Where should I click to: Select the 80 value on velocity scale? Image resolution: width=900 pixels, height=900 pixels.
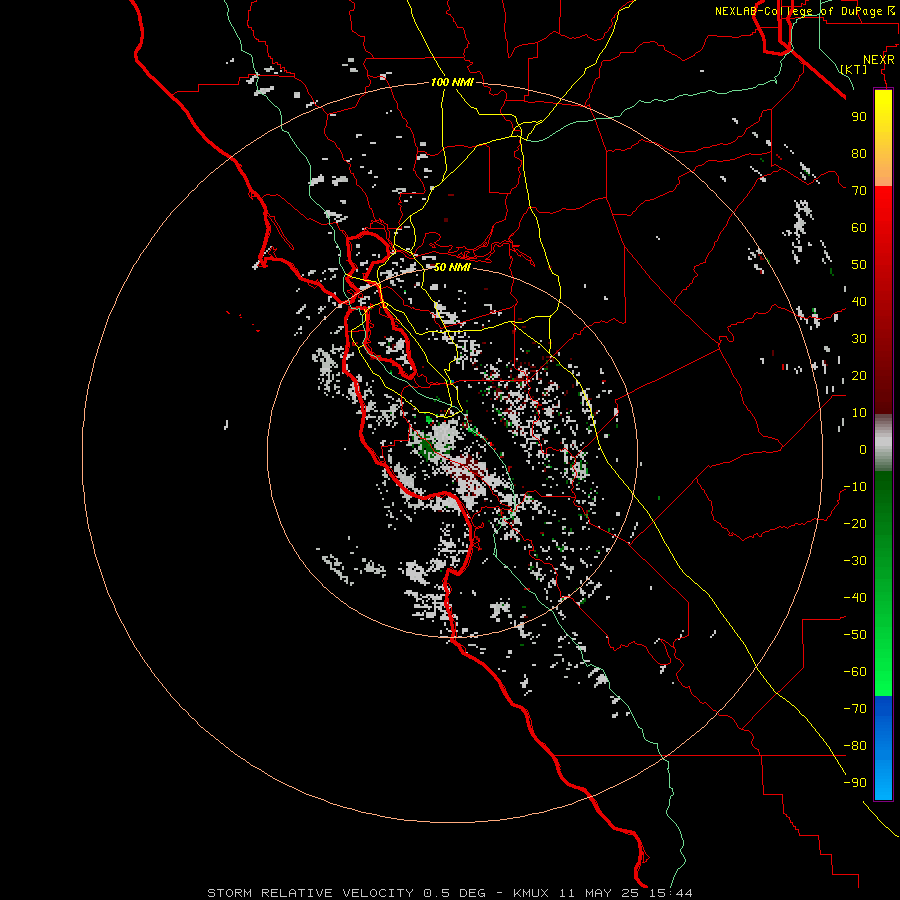tap(859, 153)
